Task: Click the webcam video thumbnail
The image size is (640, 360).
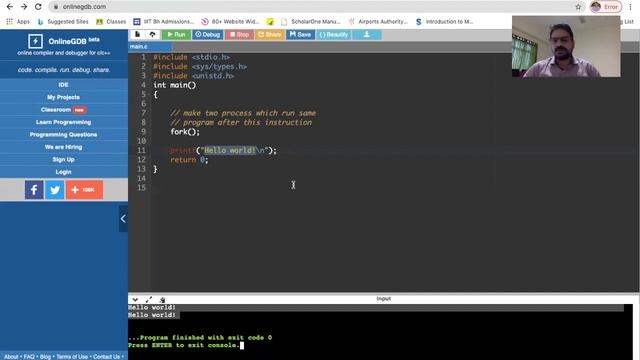Action: [566, 47]
